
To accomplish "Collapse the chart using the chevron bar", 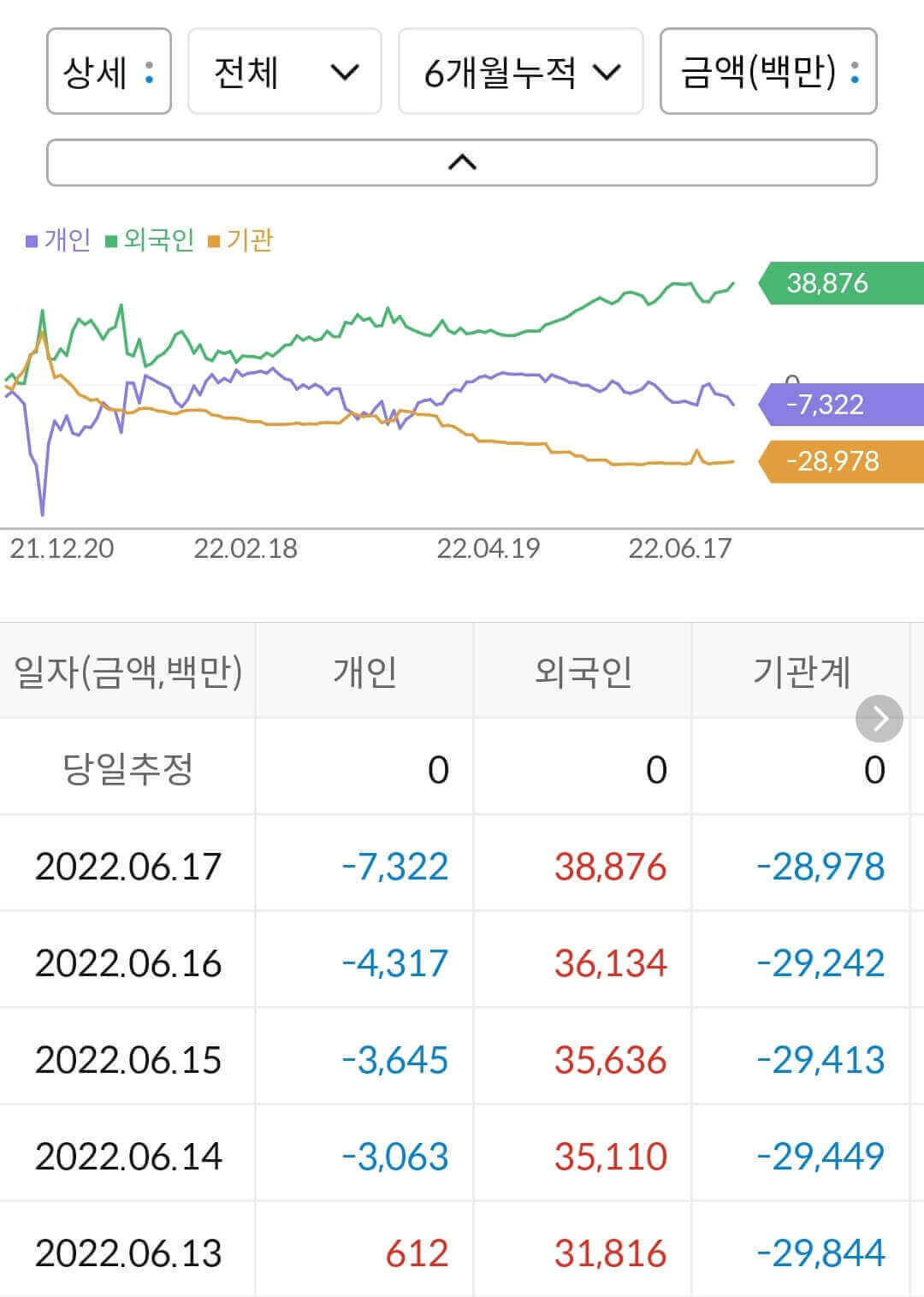I will pos(462,162).
